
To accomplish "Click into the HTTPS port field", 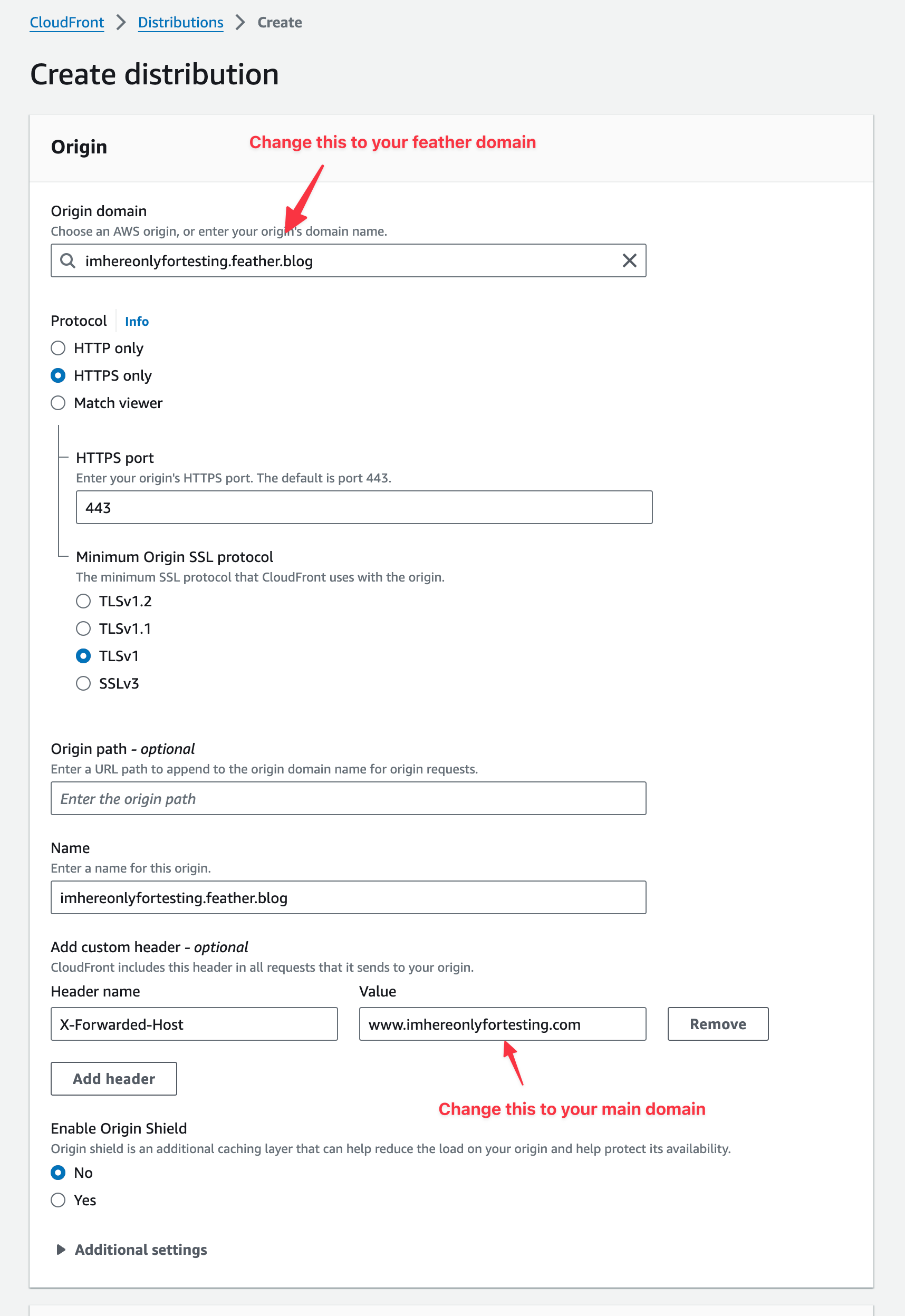I will click(x=363, y=507).
